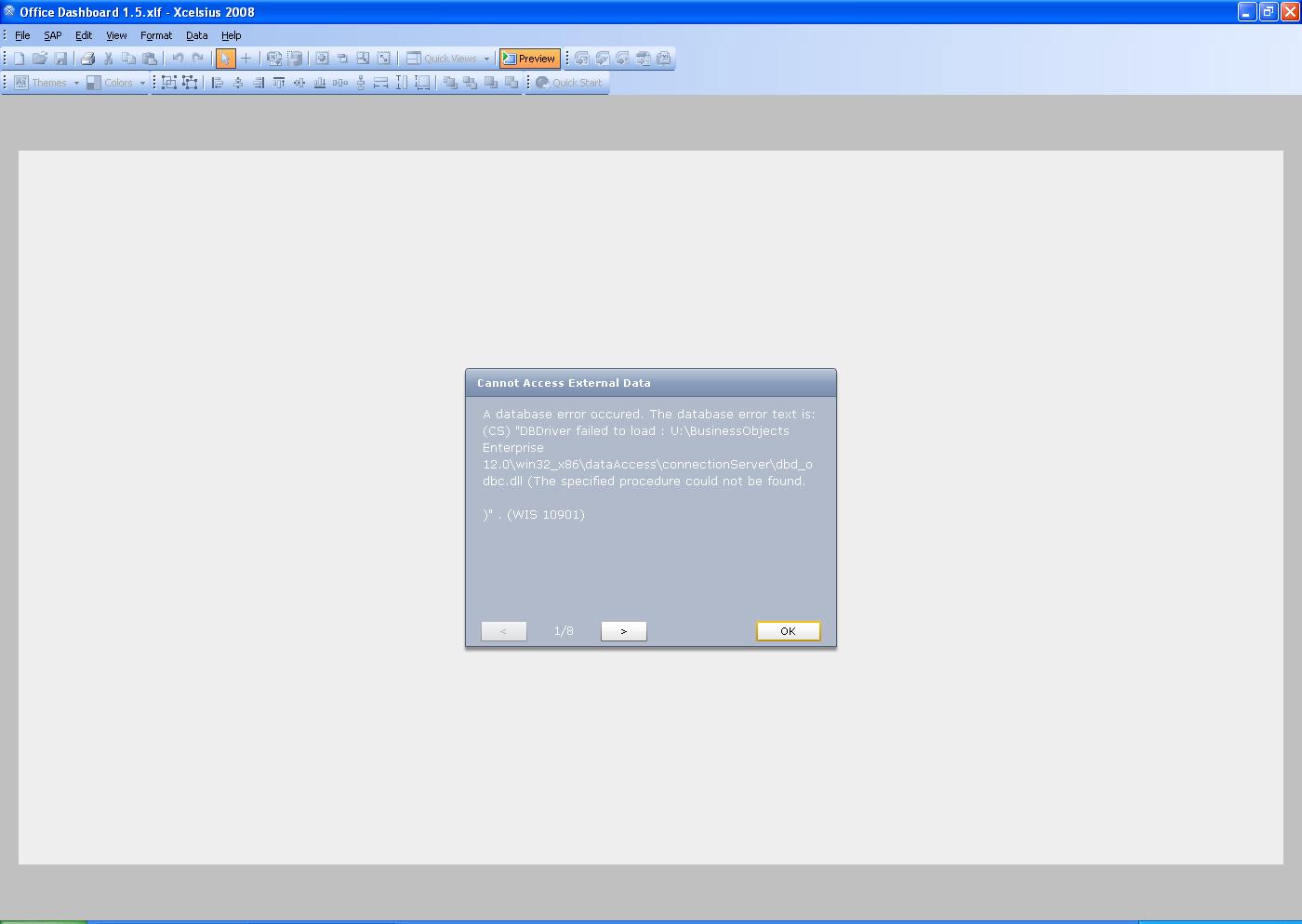Click the Print icon on toolbar

[86, 58]
